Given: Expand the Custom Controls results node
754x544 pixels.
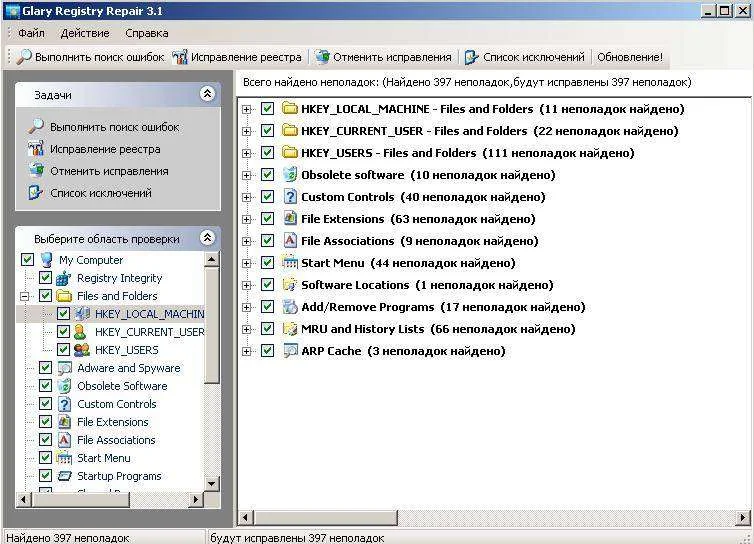Looking at the screenshot, I should click(247, 197).
